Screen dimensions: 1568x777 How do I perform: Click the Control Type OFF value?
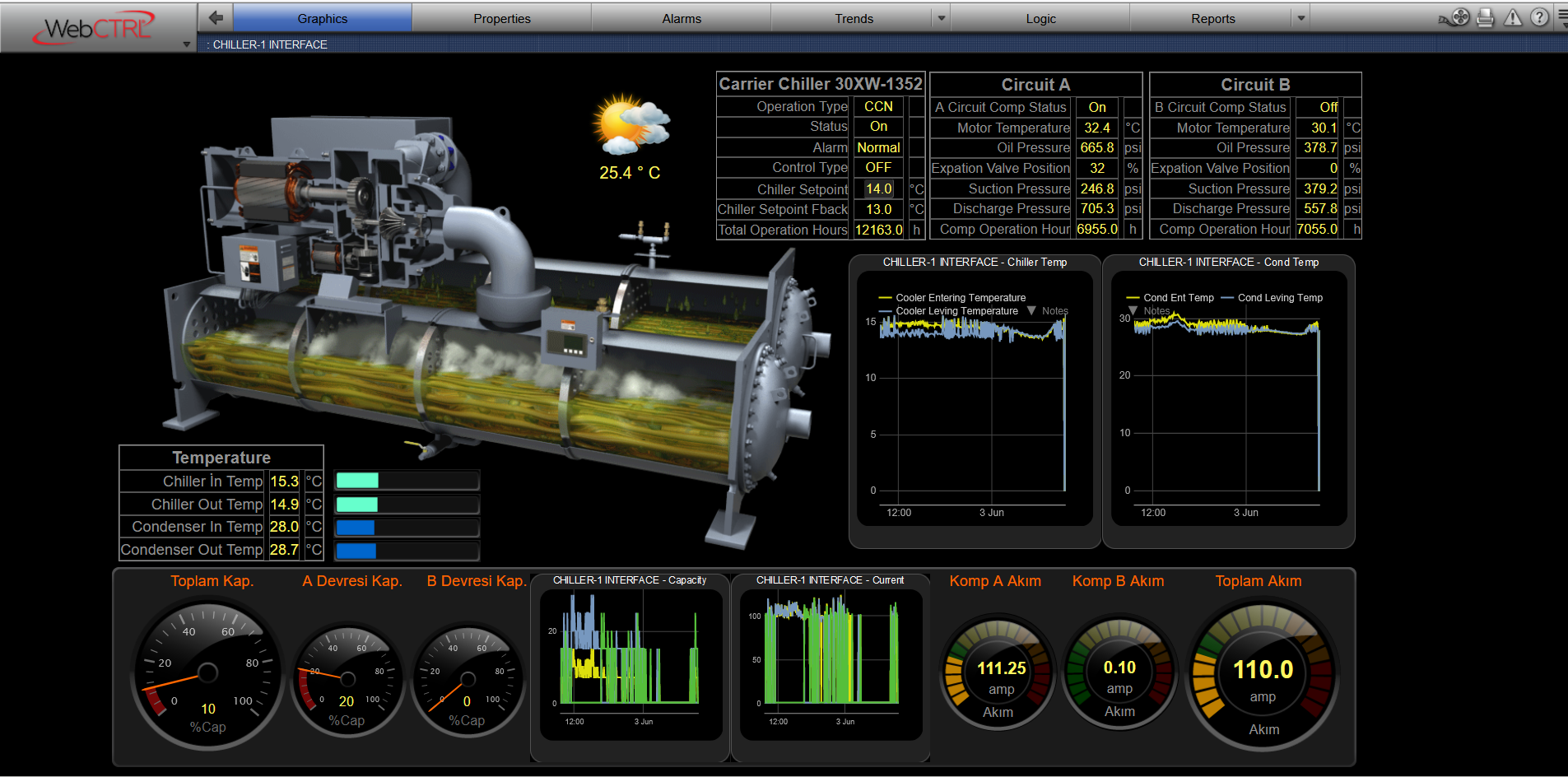click(x=878, y=168)
